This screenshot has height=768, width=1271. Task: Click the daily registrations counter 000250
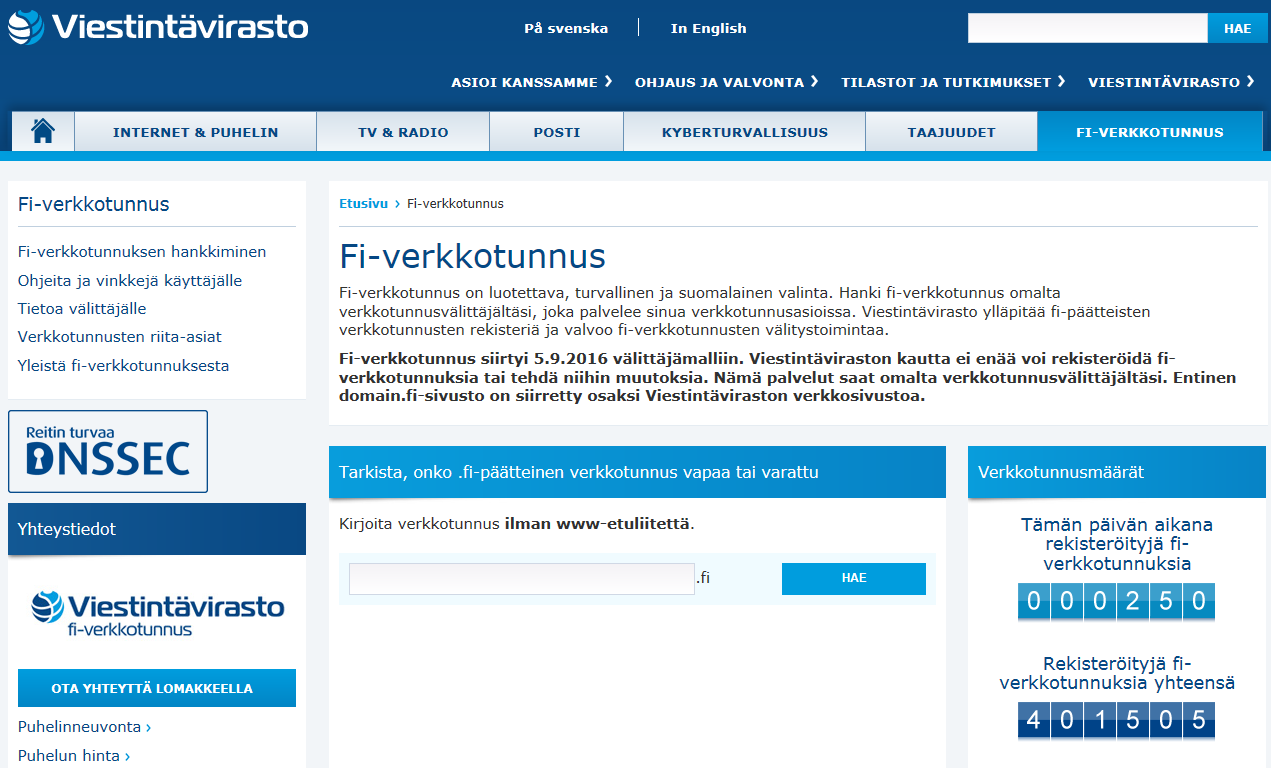point(1116,603)
